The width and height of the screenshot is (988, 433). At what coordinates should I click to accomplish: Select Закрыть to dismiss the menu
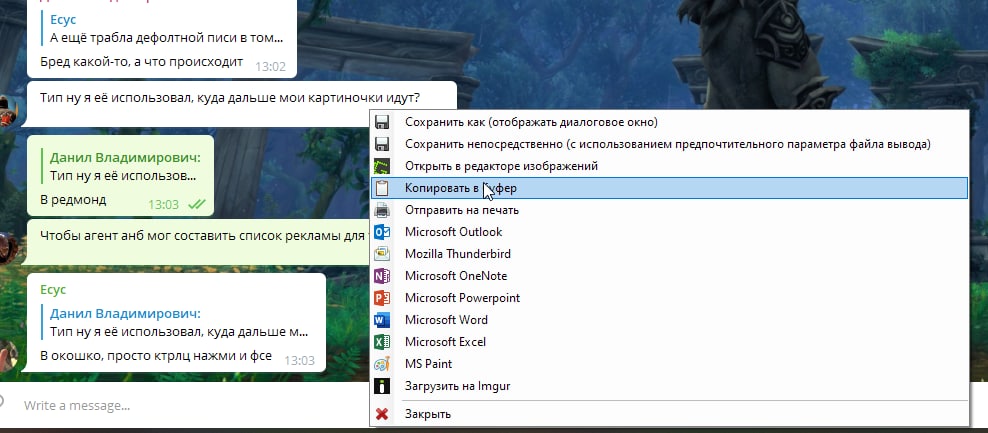(x=669, y=415)
